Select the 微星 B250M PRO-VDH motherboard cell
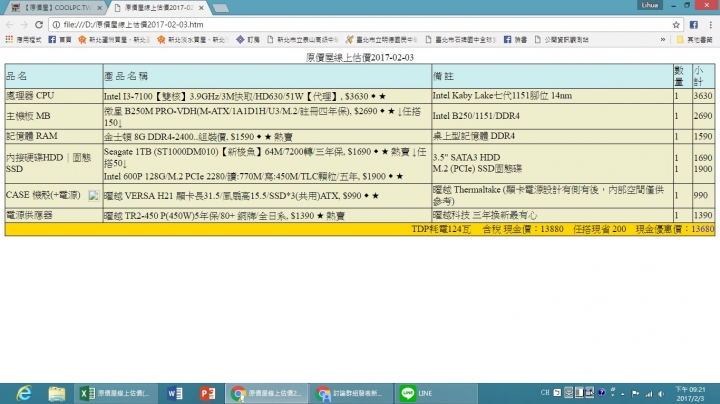 267,117
